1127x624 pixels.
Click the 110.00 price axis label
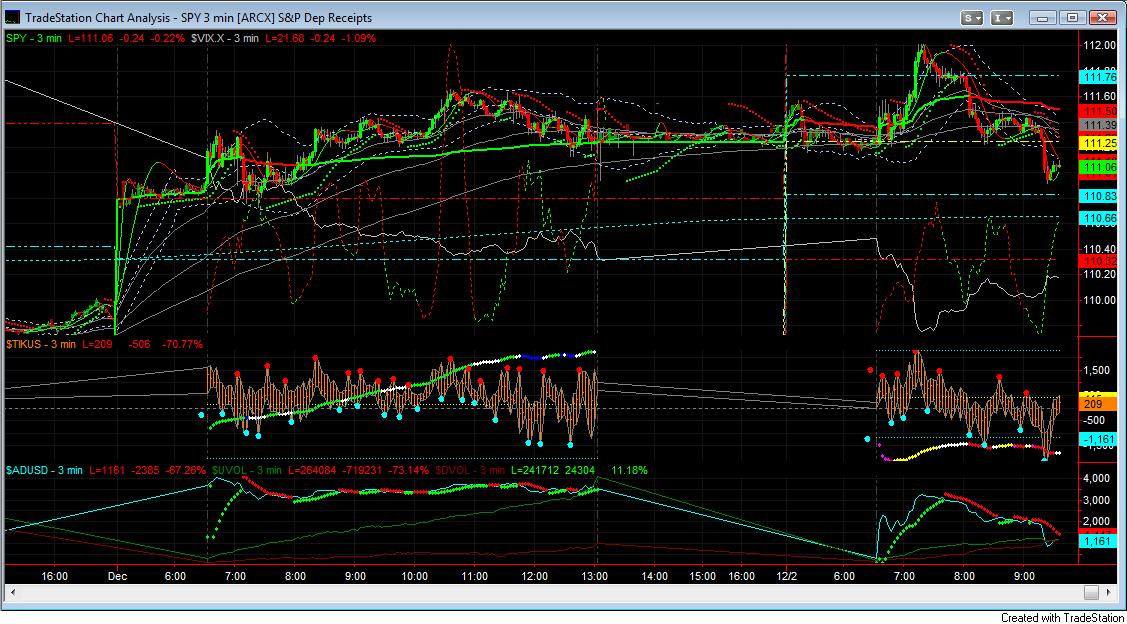click(x=1098, y=300)
